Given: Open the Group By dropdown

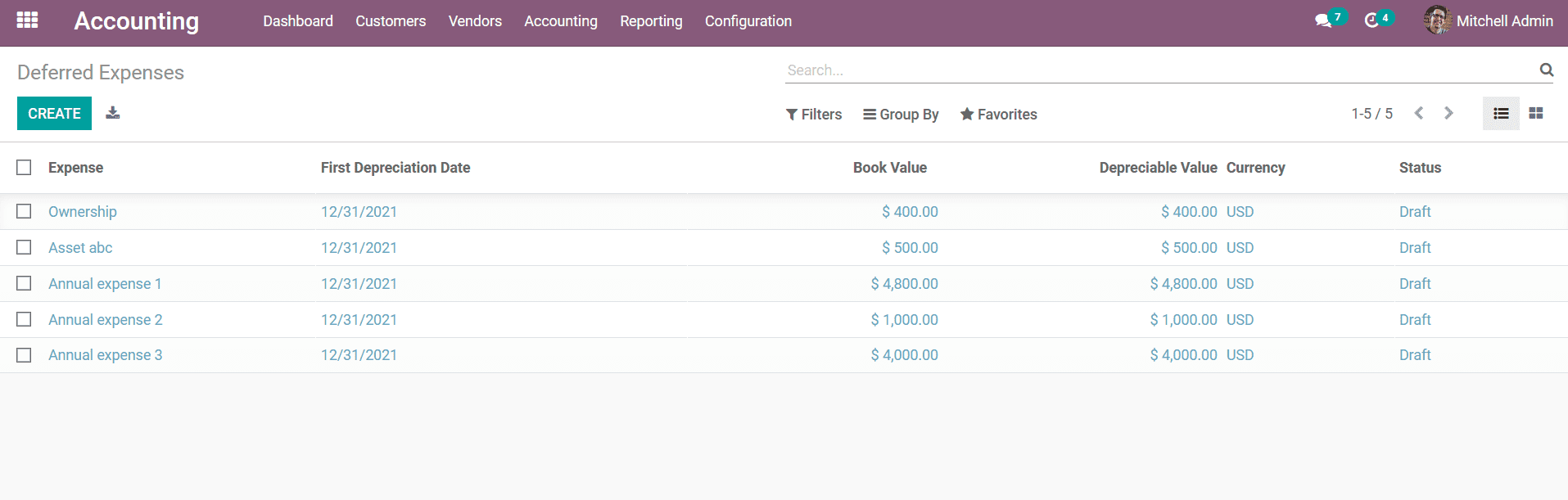Looking at the screenshot, I should click(901, 115).
